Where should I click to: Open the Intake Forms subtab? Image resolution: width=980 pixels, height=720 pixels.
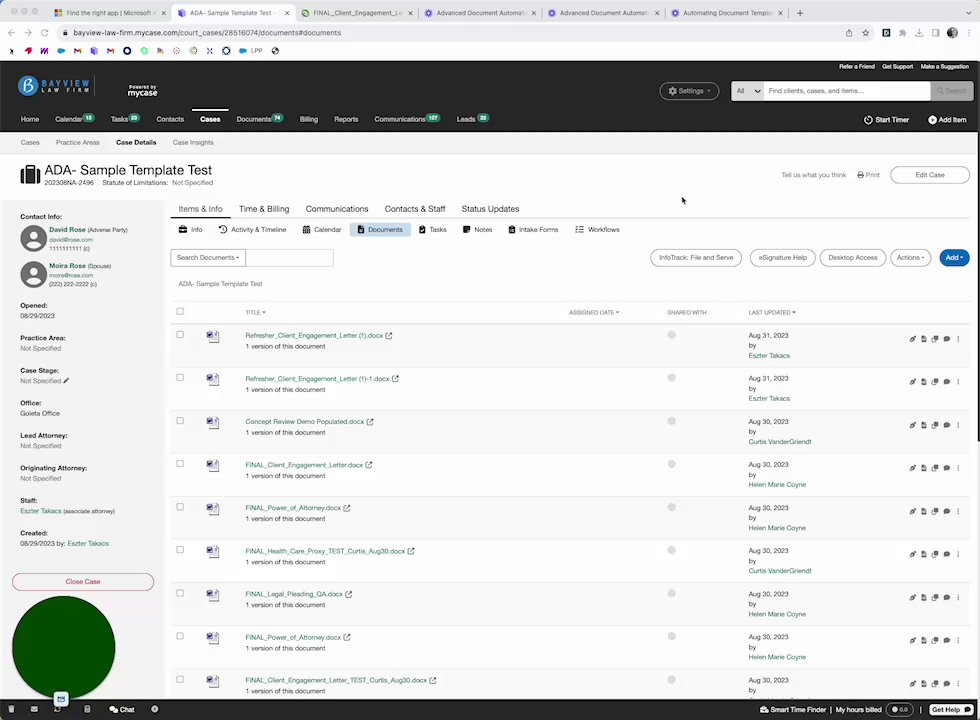(x=533, y=230)
